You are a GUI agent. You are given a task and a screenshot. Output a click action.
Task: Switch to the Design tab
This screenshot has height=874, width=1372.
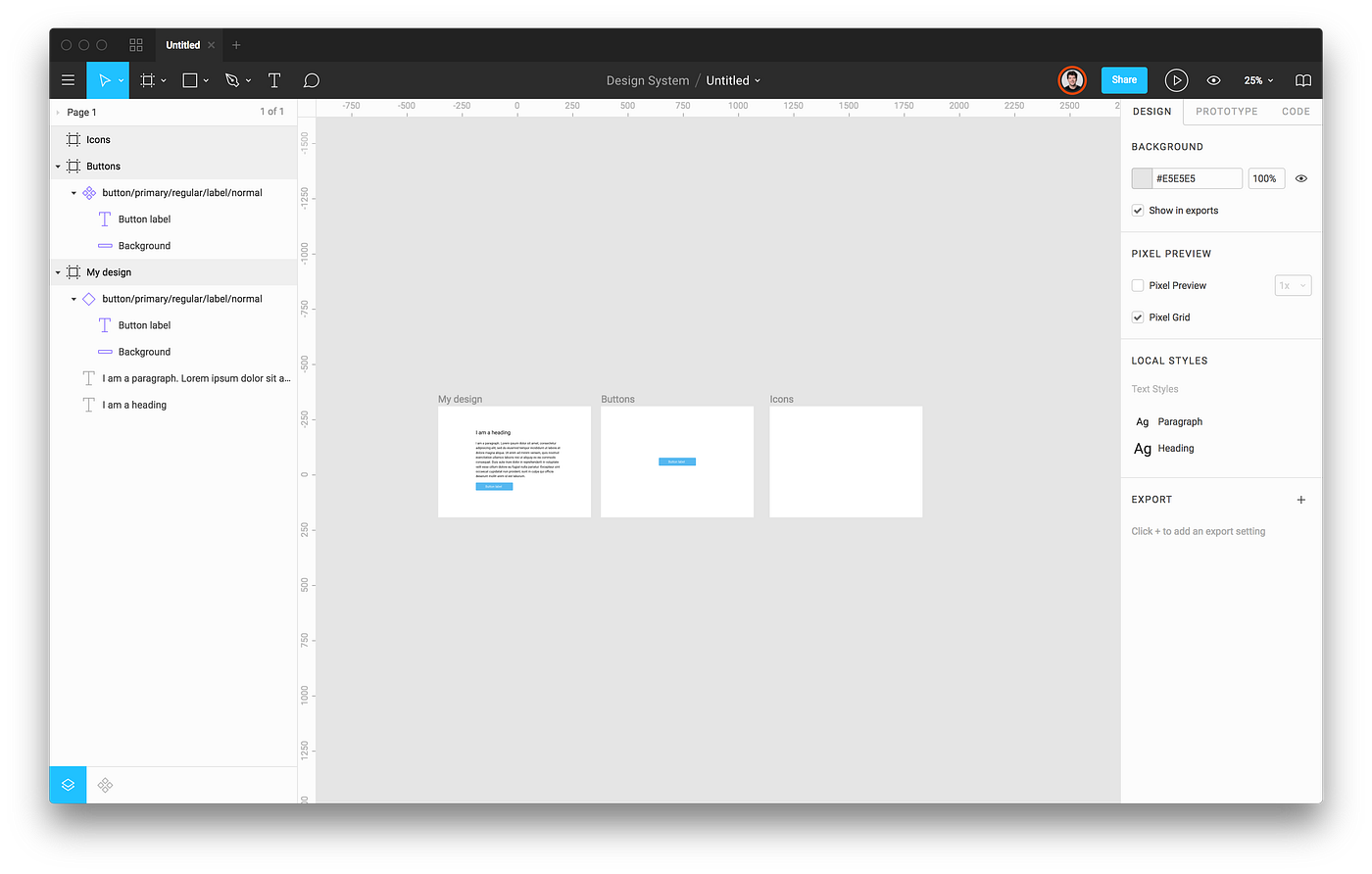click(x=1151, y=112)
